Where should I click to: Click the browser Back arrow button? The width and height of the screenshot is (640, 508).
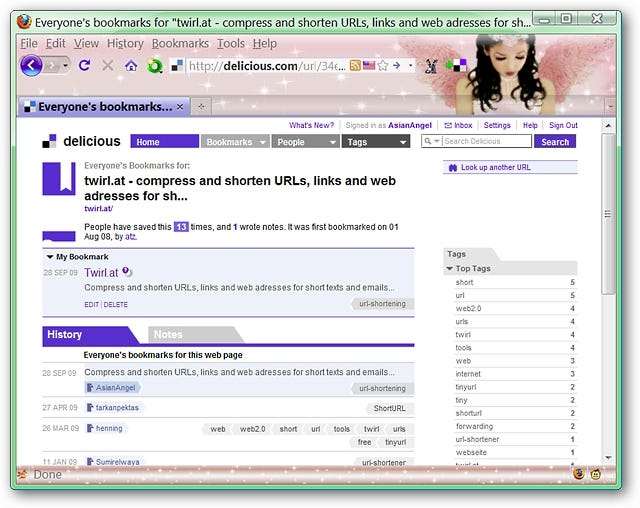coord(31,66)
